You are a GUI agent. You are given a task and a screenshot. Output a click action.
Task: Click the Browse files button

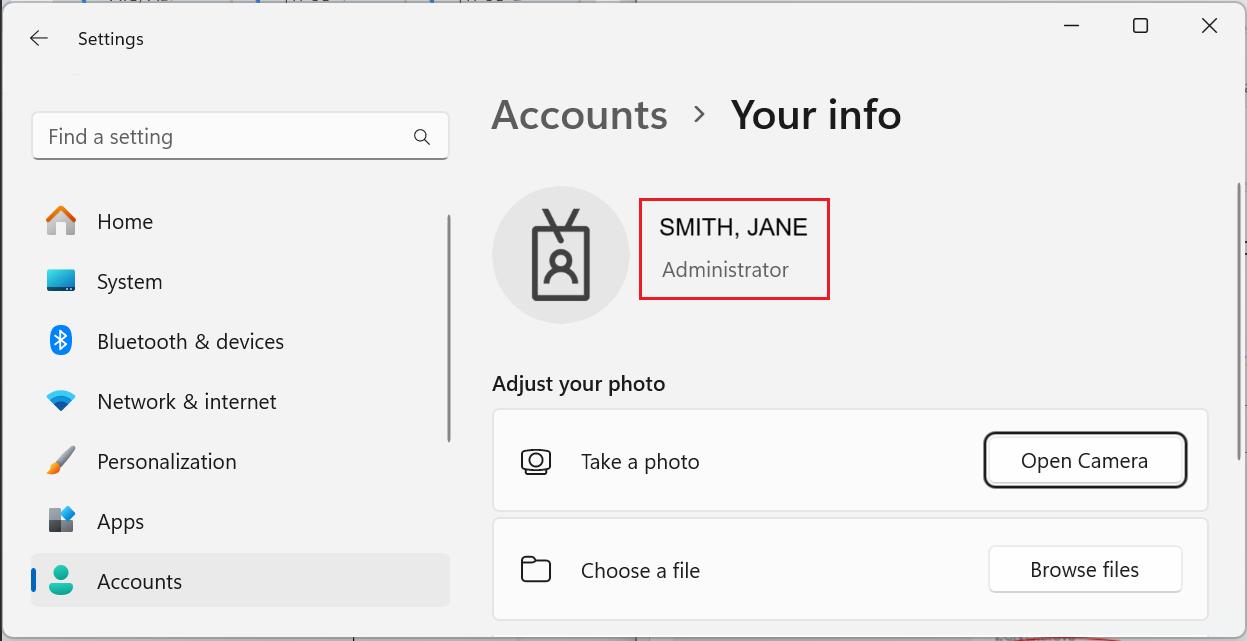click(1084, 570)
